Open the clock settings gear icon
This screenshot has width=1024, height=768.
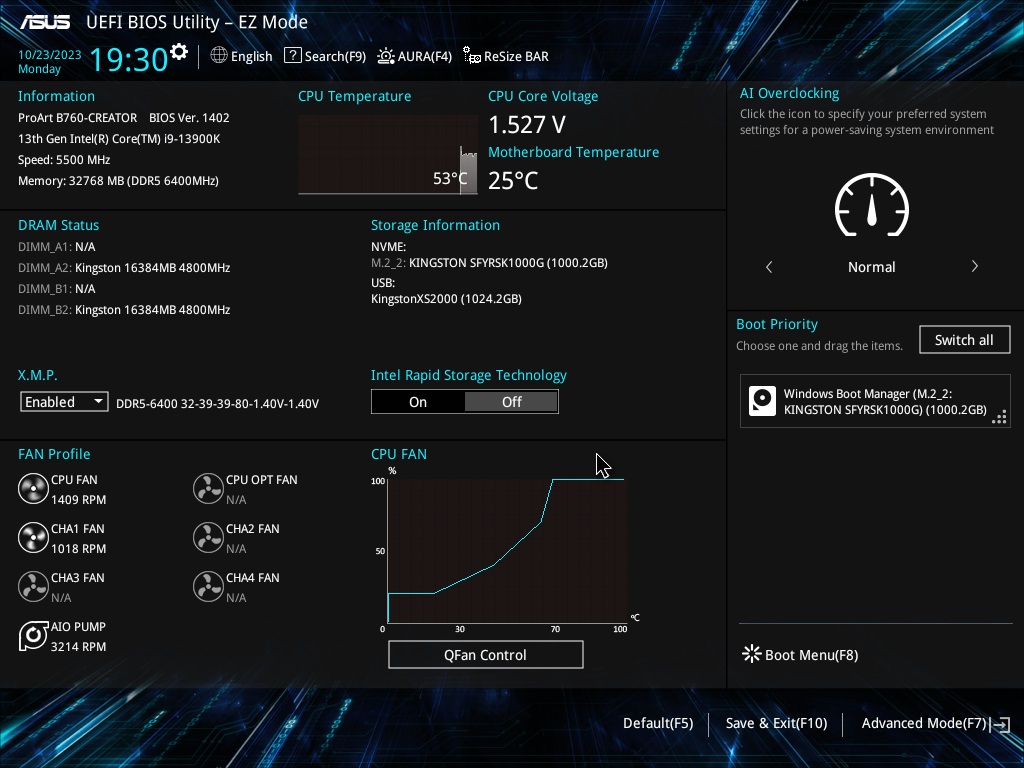click(179, 52)
